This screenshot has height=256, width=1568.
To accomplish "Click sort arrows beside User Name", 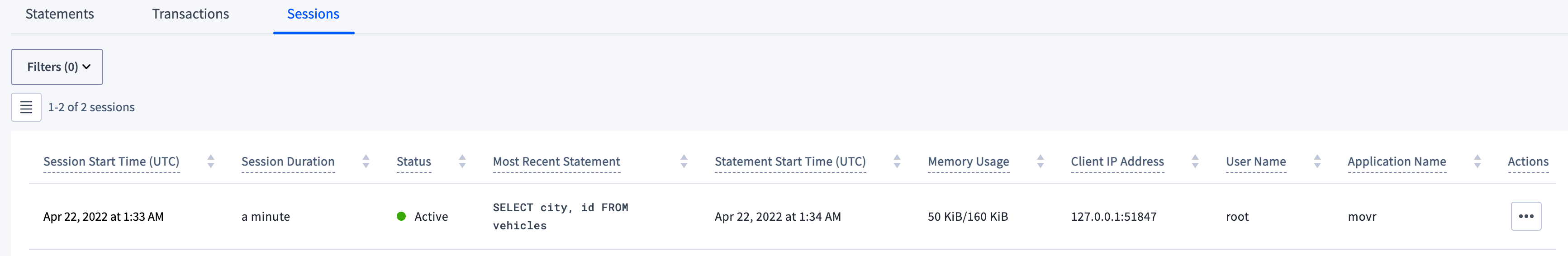I will [1317, 161].
